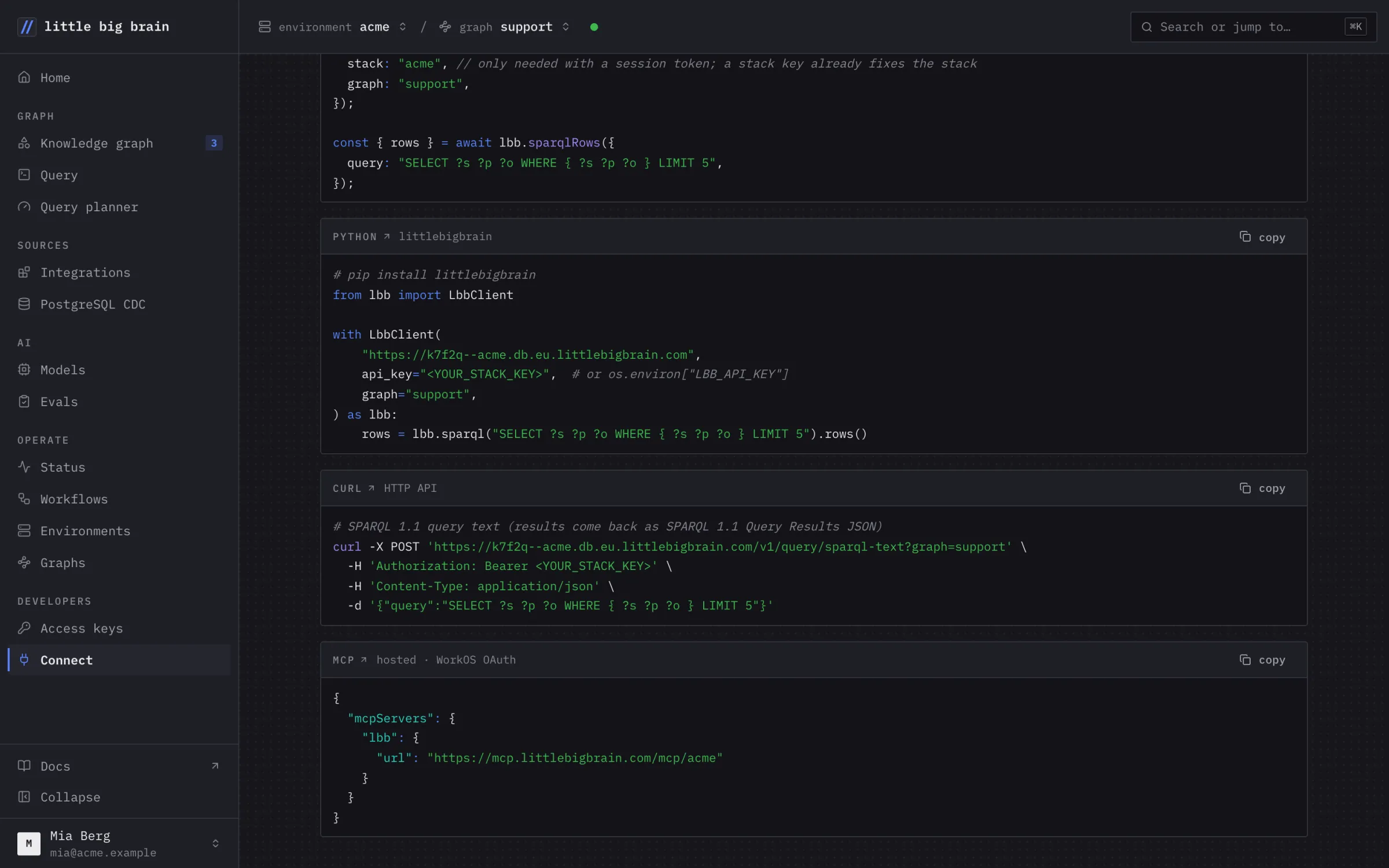Click the mcp.littlebigbrain.com URL text
1389x868 pixels.
tap(575, 757)
